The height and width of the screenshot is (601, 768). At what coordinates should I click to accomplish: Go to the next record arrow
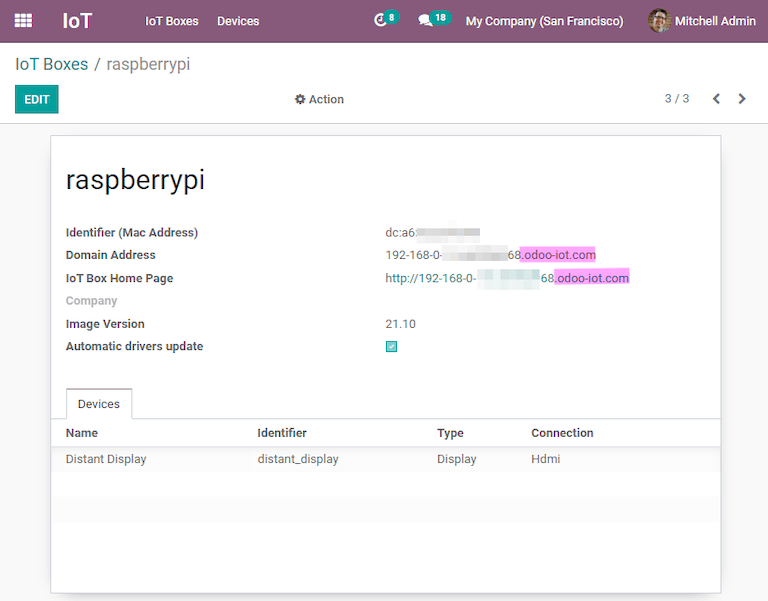(742, 99)
